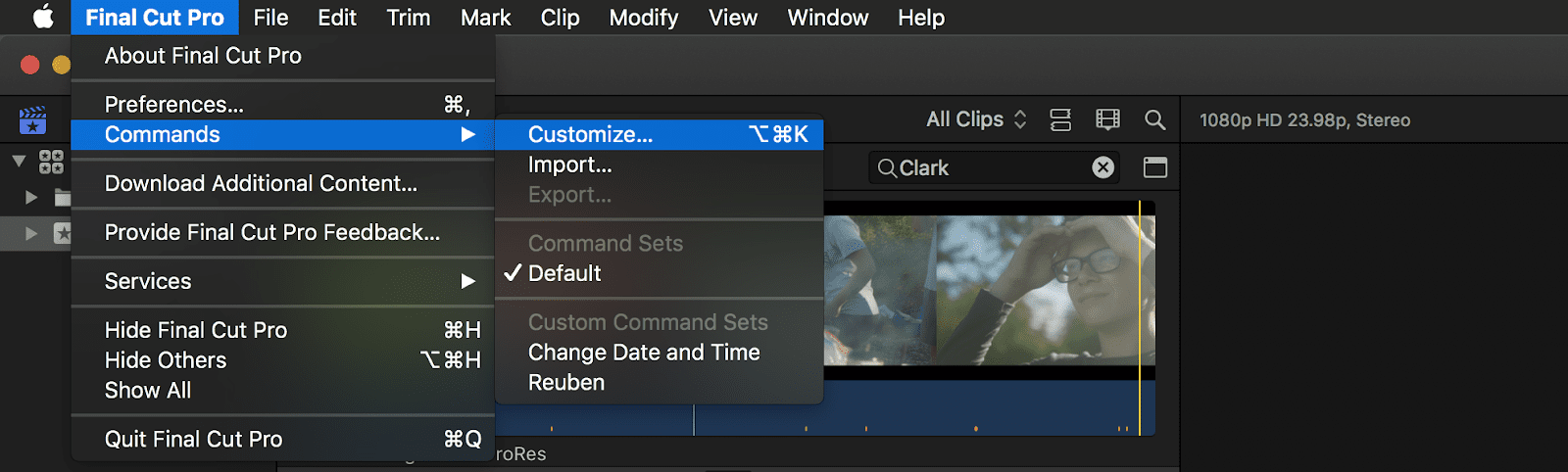The height and width of the screenshot is (472, 1568).
Task: Click Preferences… in the menu
Action: pyautogui.click(x=174, y=104)
